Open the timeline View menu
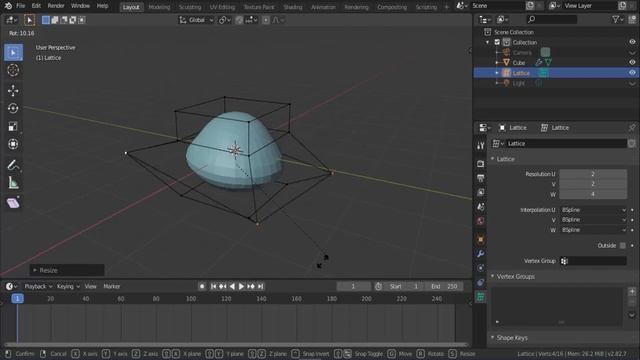 (90, 287)
